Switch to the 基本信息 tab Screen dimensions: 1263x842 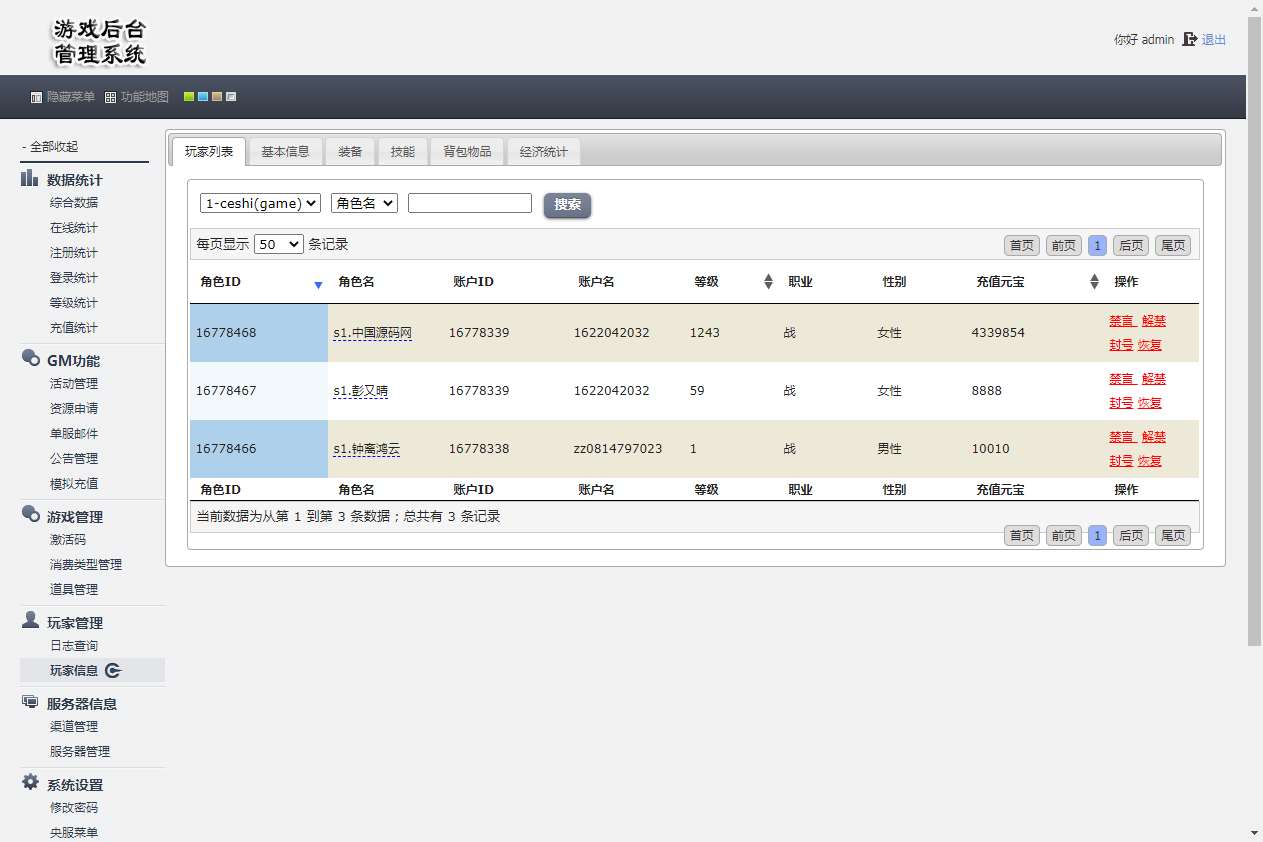285,152
